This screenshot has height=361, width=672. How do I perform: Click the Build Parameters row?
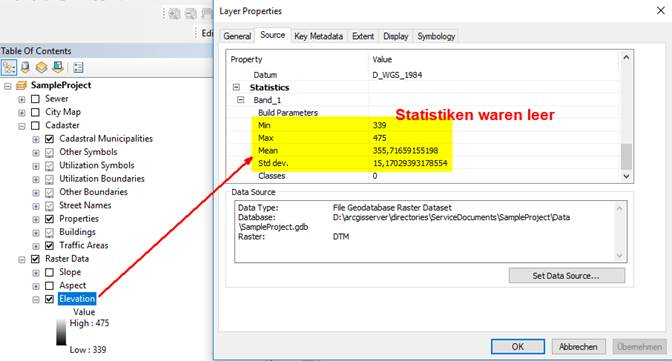(x=423, y=113)
